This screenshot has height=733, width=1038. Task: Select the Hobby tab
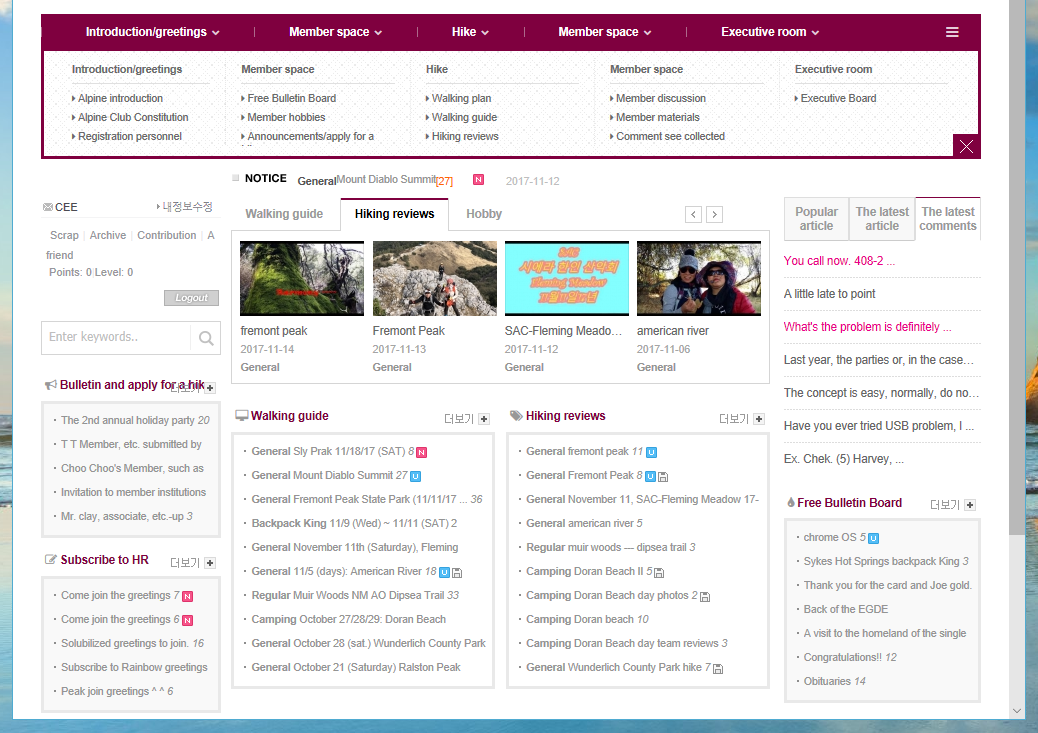point(484,214)
